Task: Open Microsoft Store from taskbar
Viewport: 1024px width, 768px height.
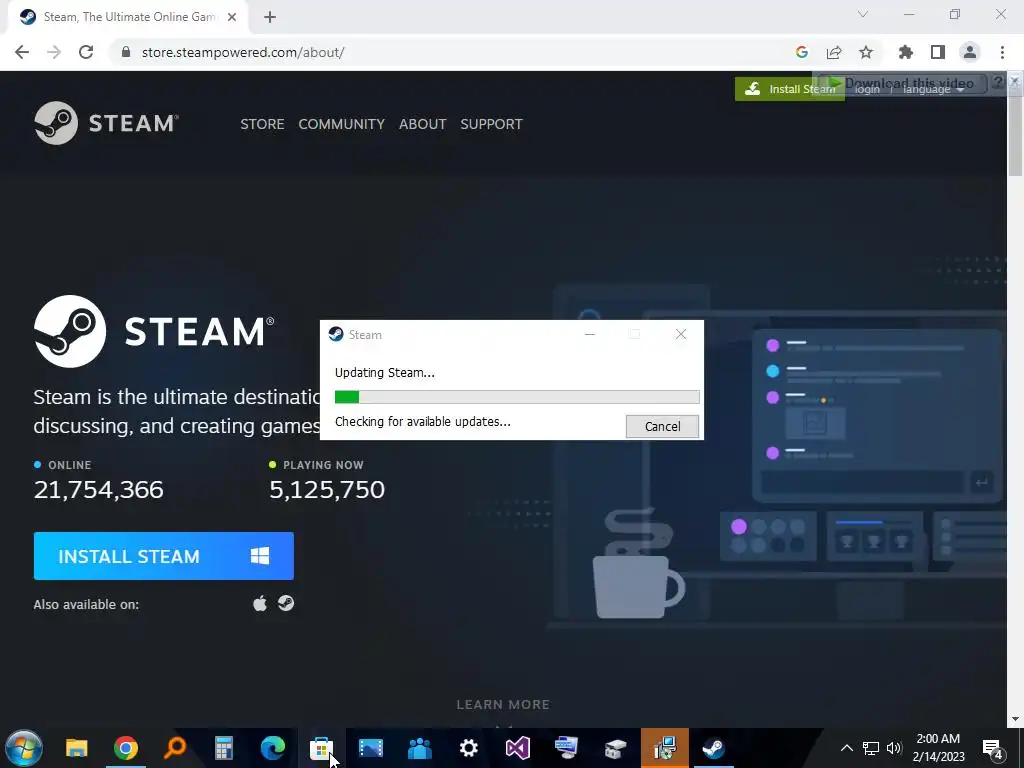Action: point(321,748)
